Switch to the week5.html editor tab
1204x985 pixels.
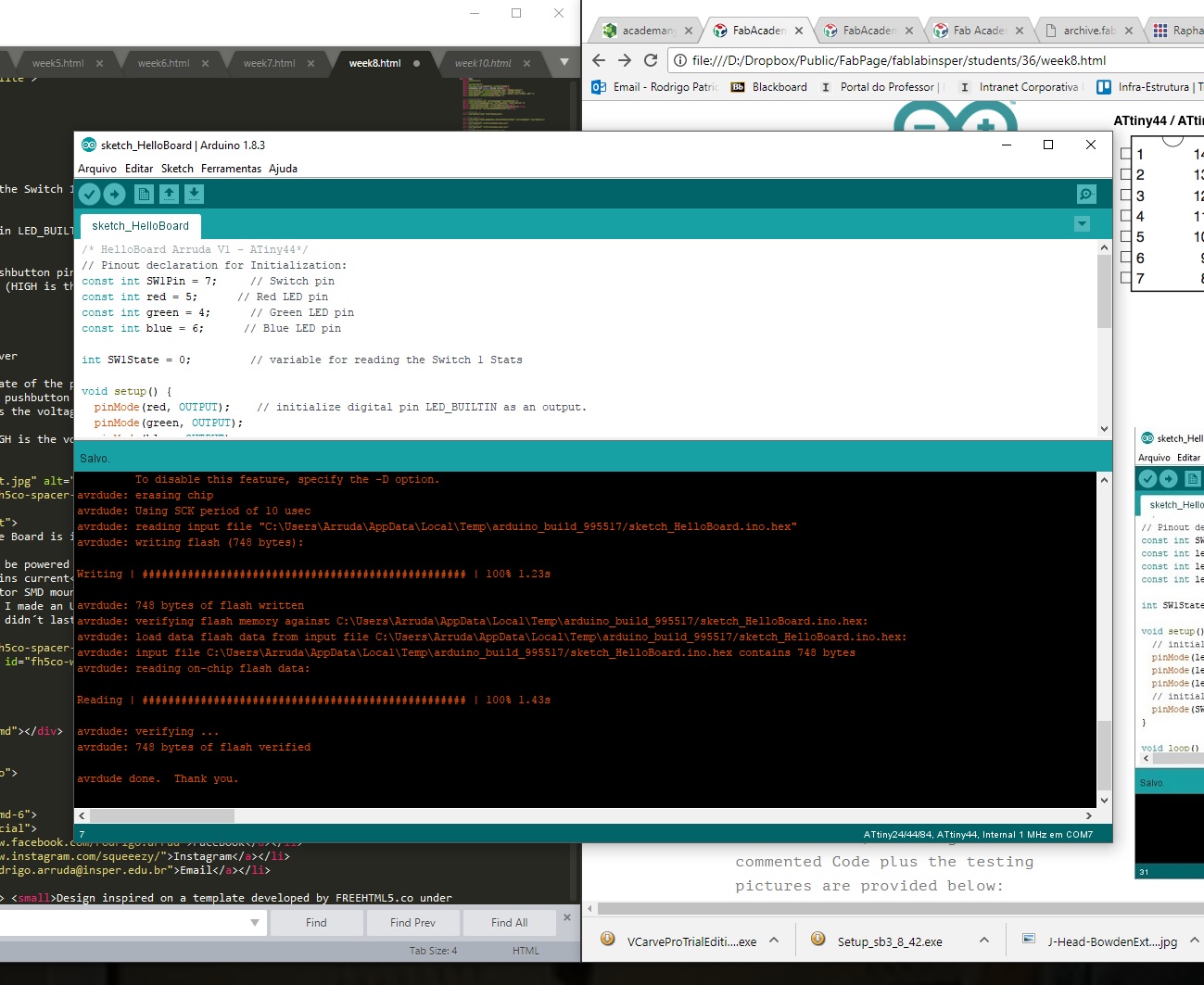point(57,64)
